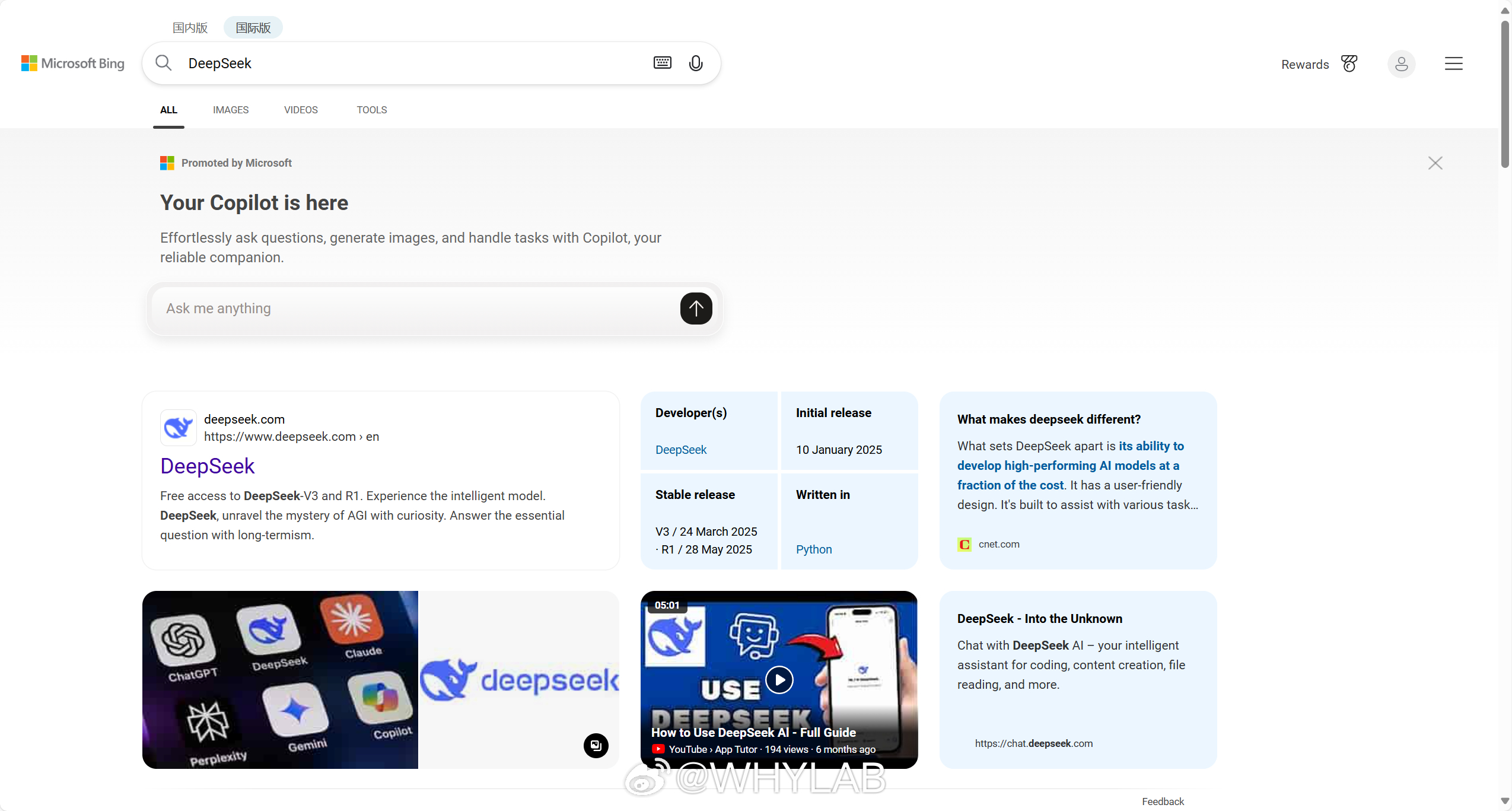Switch to 国内版 domestic version
This screenshot has height=811, width=1512.
190,28
